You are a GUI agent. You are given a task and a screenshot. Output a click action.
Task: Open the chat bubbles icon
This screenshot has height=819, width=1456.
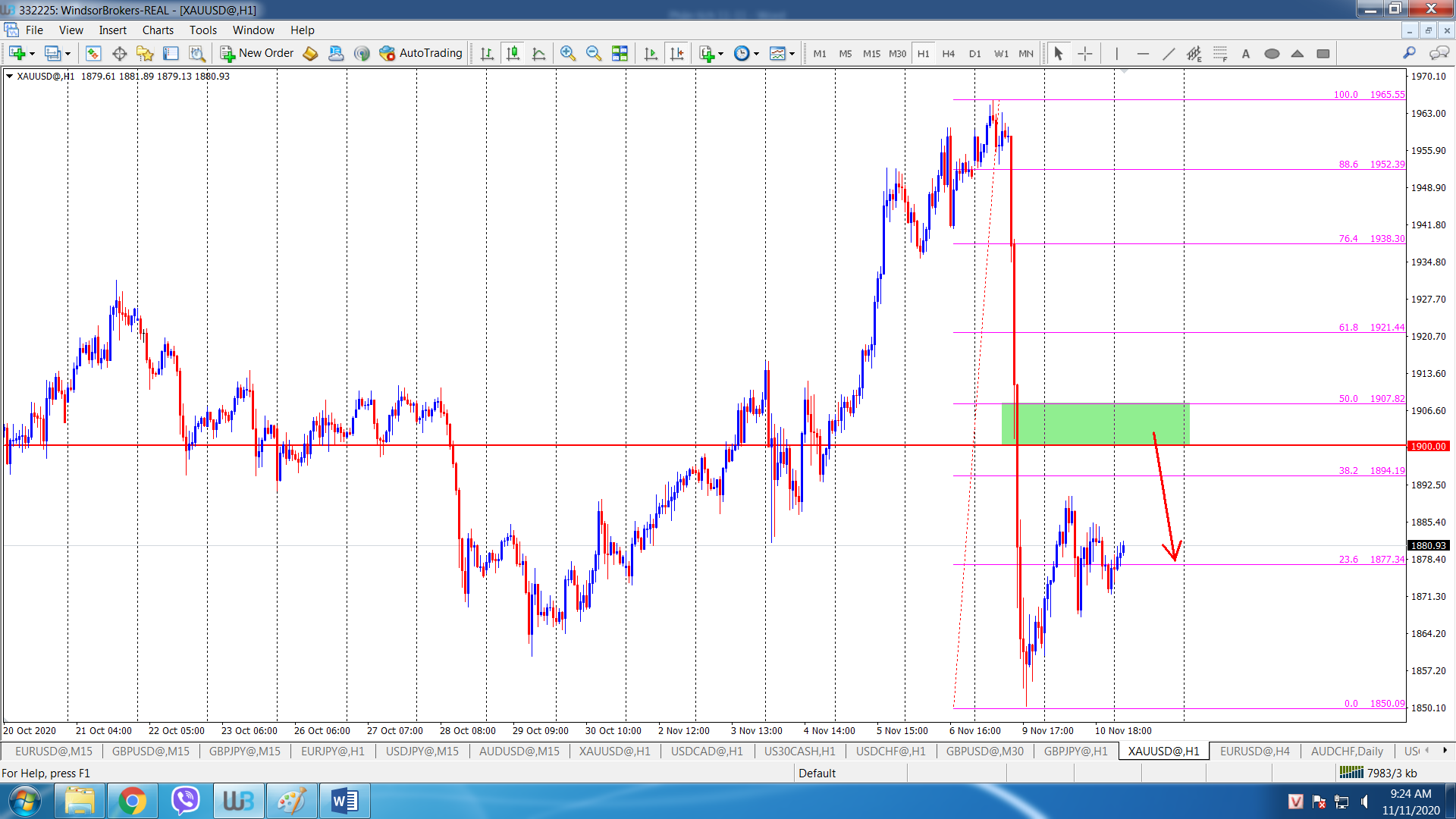pyautogui.click(x=1439, y=52)
